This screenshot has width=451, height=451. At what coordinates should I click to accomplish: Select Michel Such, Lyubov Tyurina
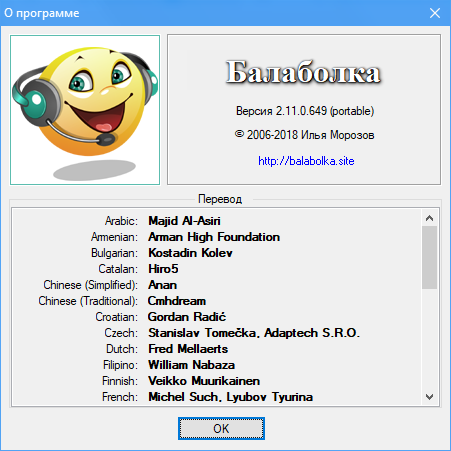[x=231, y=397]
